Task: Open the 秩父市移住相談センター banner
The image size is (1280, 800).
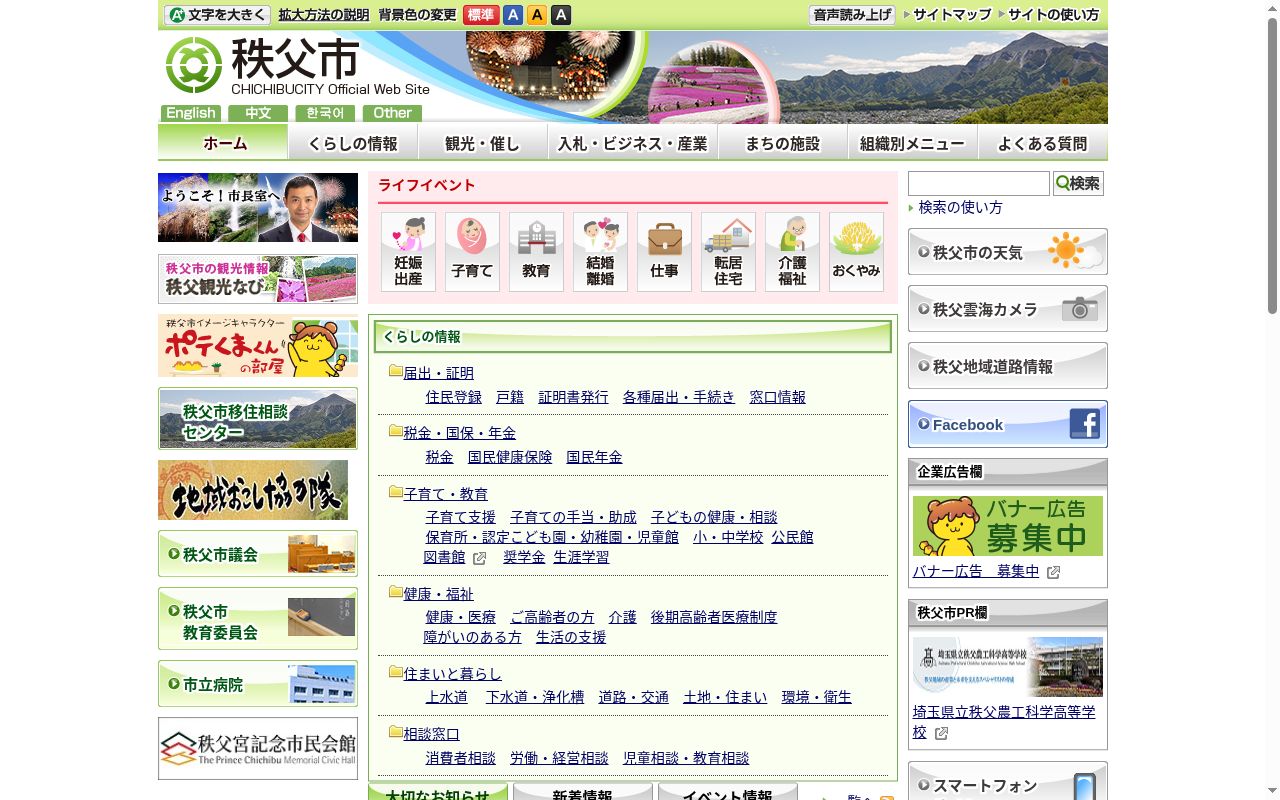Action: 258,419
